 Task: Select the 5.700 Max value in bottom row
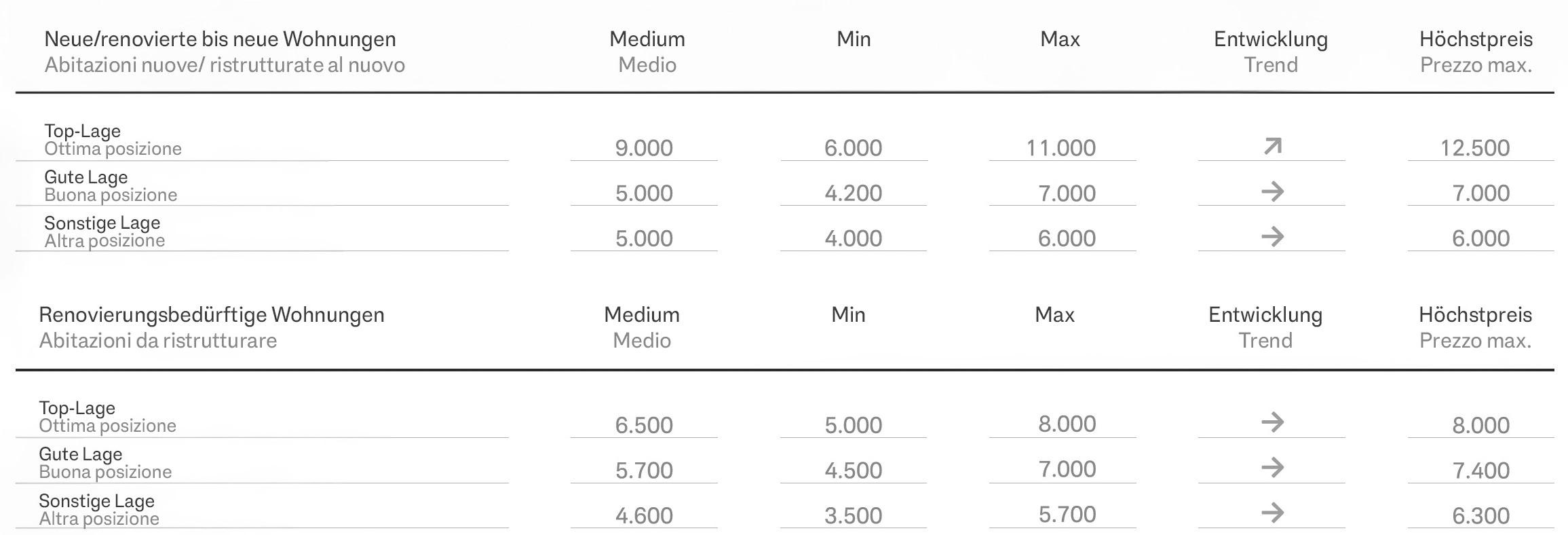click(x=1067, y=515)
